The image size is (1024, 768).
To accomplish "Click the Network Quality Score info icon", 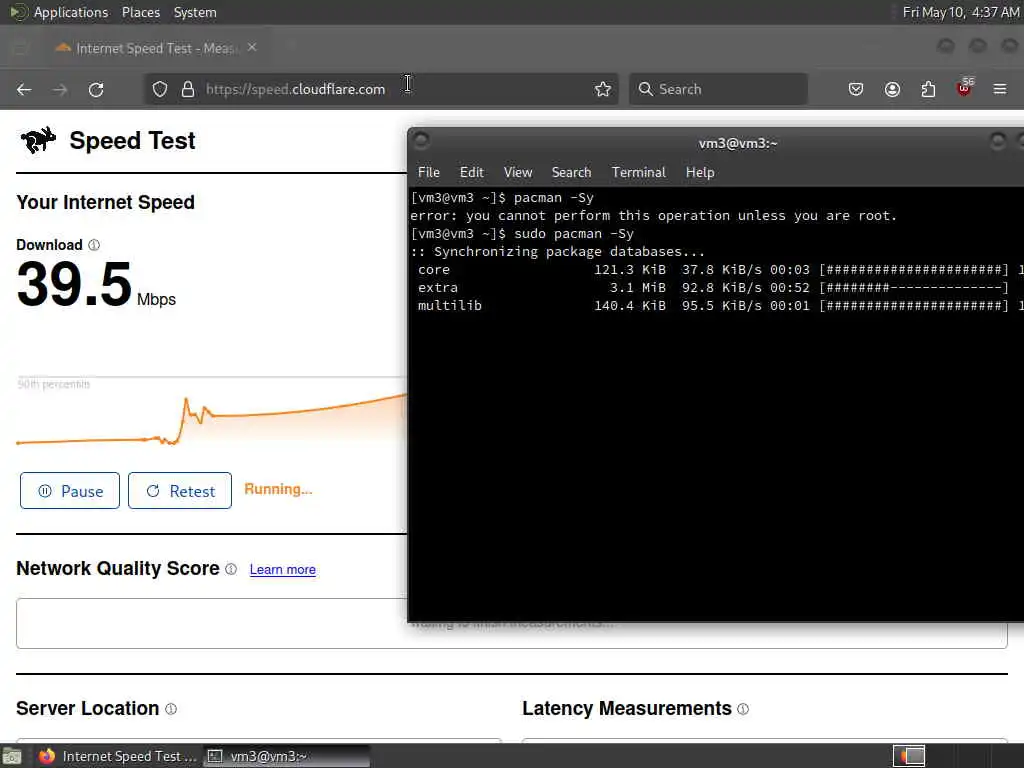I will 231,569.
